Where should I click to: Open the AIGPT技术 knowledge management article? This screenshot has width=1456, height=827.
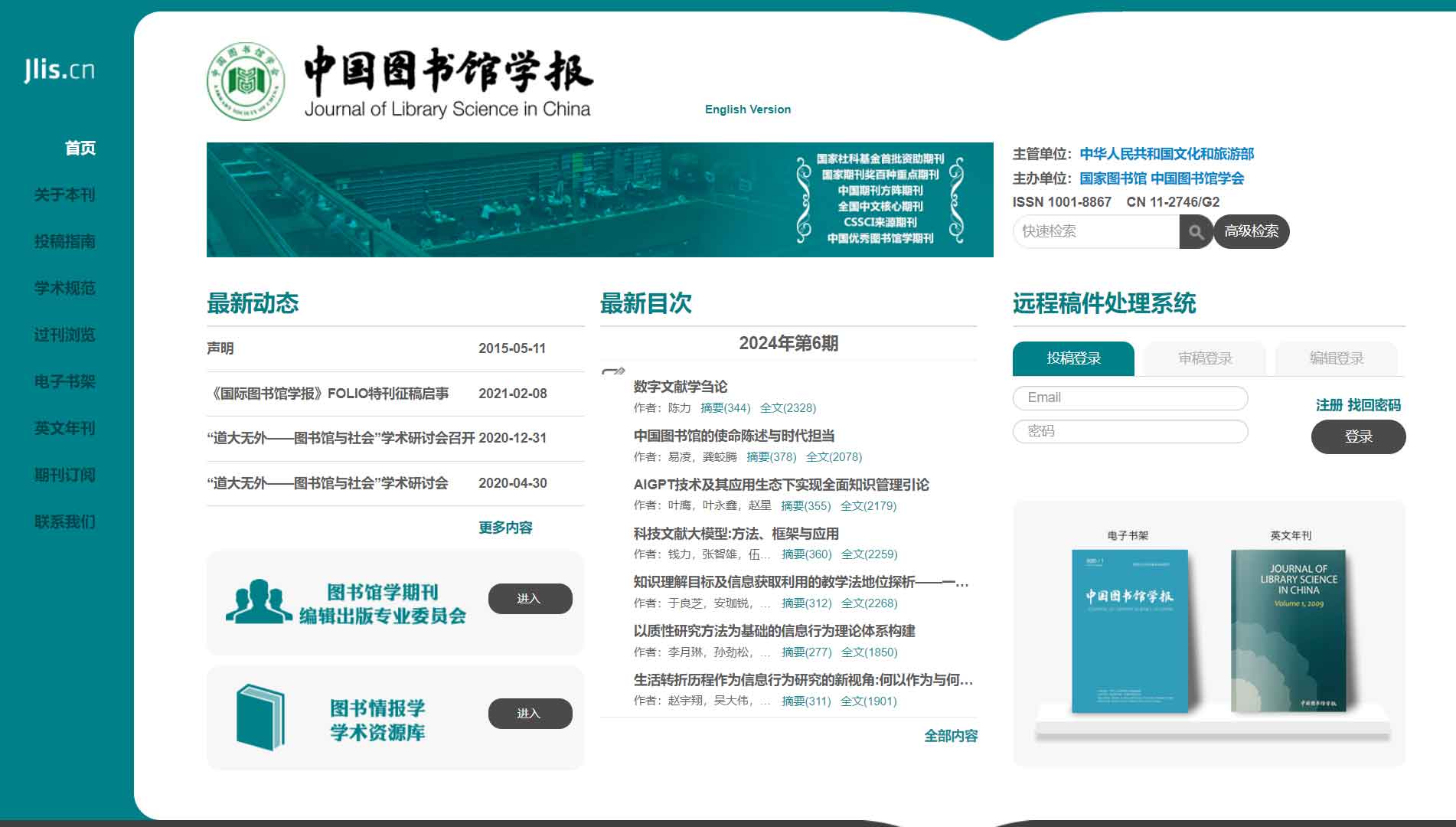781,485
